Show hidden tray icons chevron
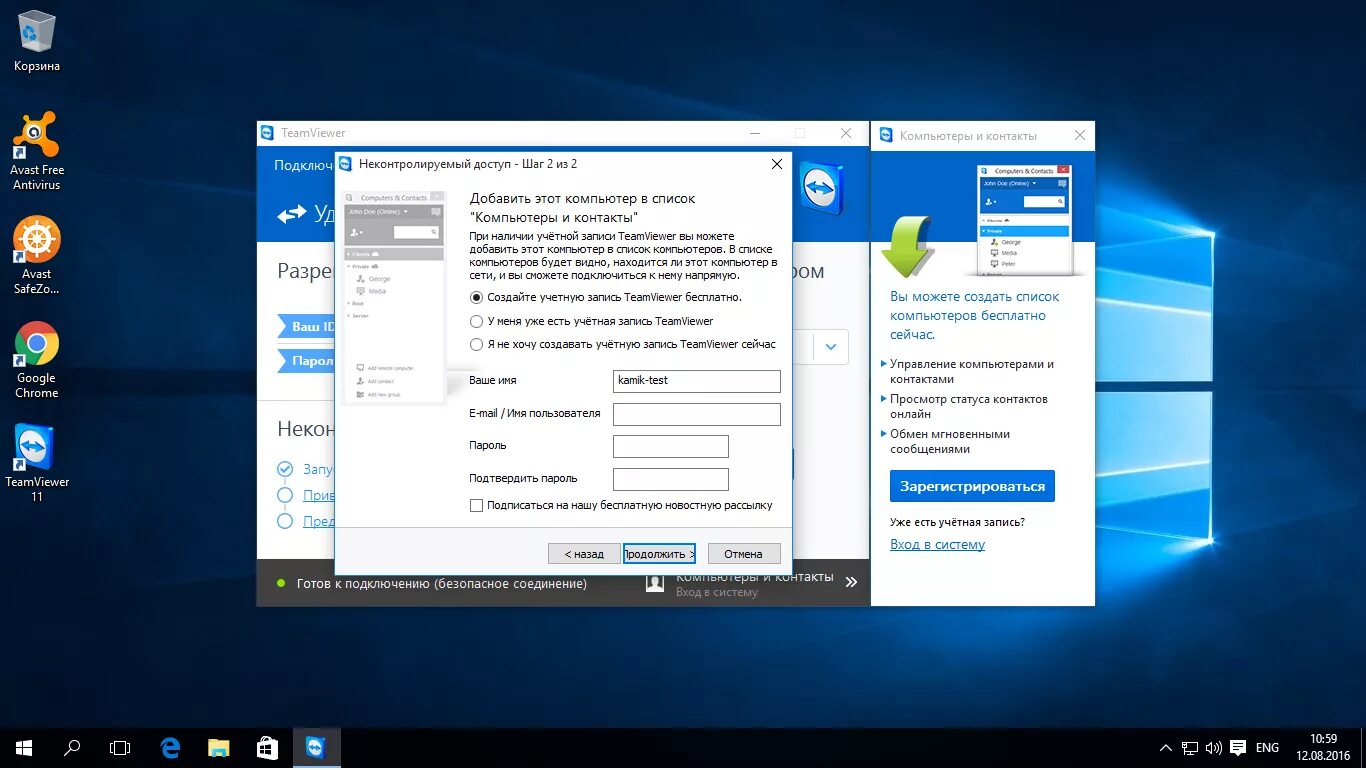Screen dimensions: 1366x770 [1166, 748]
